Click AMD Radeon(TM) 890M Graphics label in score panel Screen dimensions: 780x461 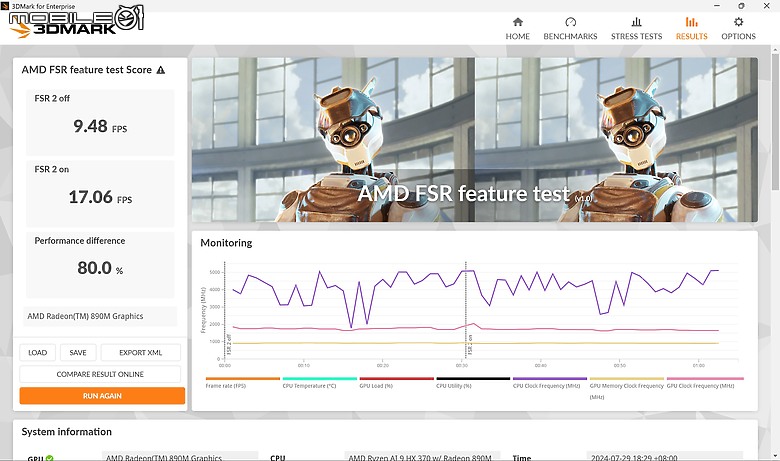(x=85, y=316)
